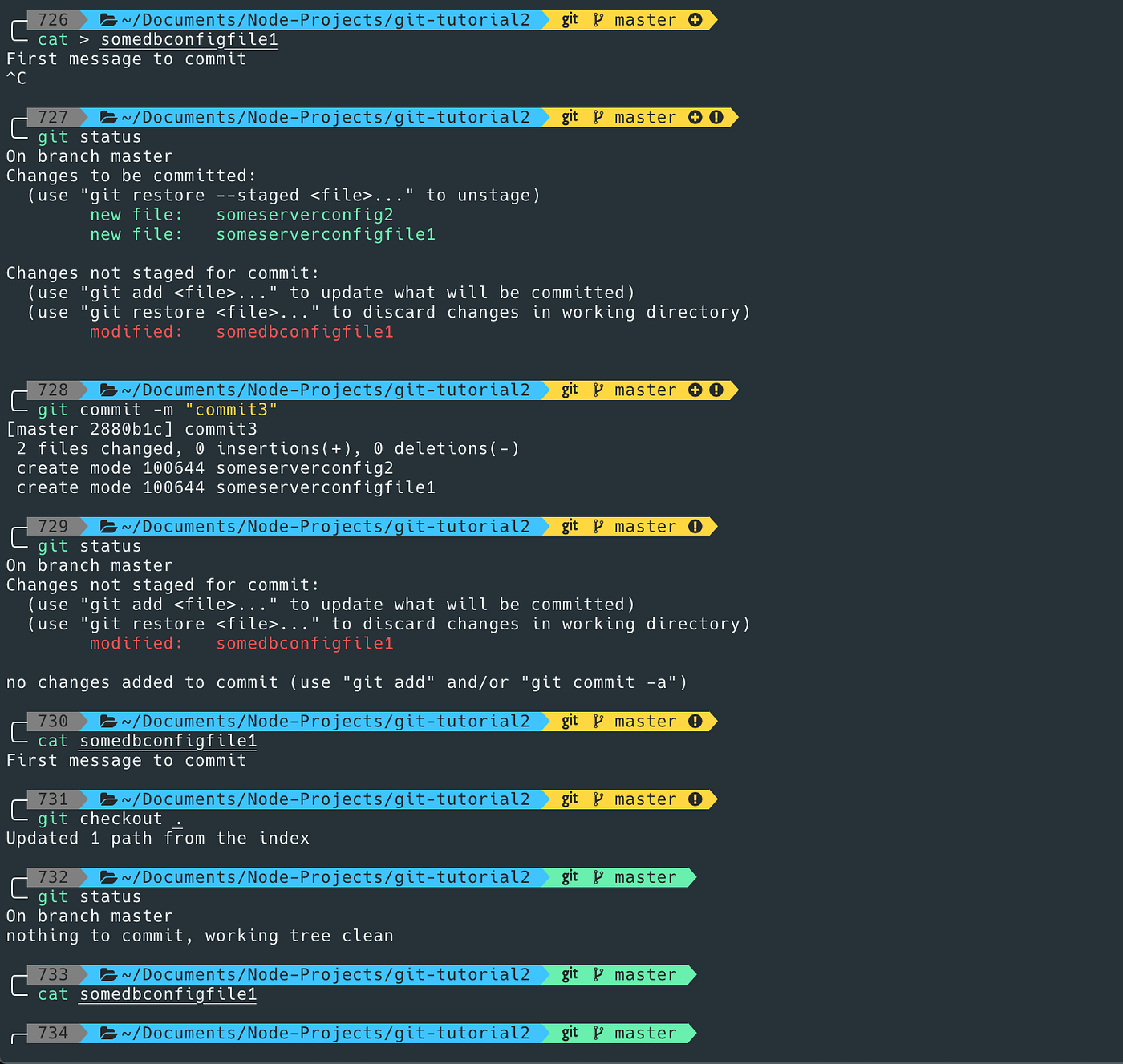This screenshot has height=1064, width=1123.
Task: Click the git logo in prompt 729
Action: click(x=570, y=527)
